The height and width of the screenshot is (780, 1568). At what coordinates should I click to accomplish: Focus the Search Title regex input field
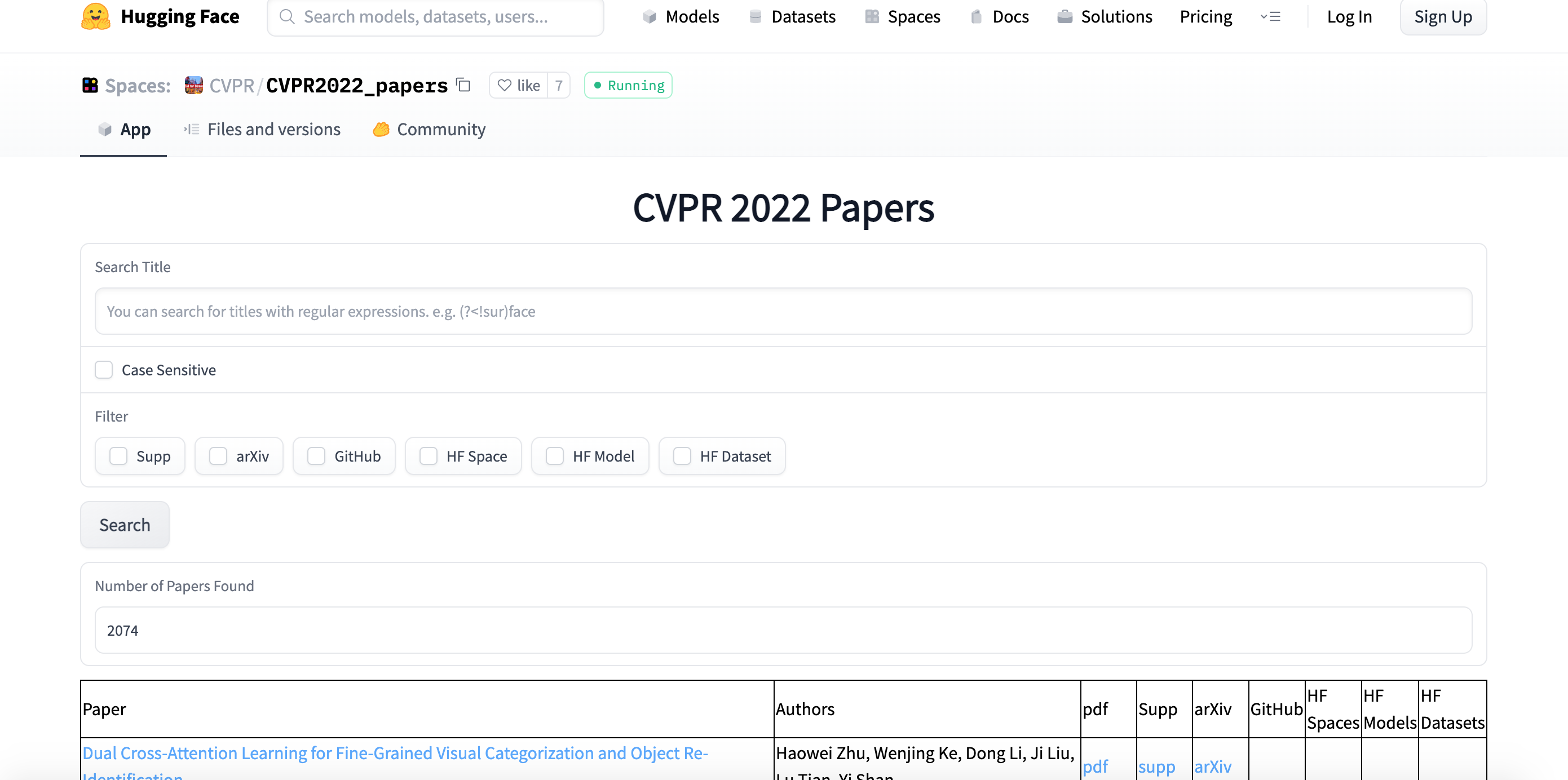pos(783,311)
